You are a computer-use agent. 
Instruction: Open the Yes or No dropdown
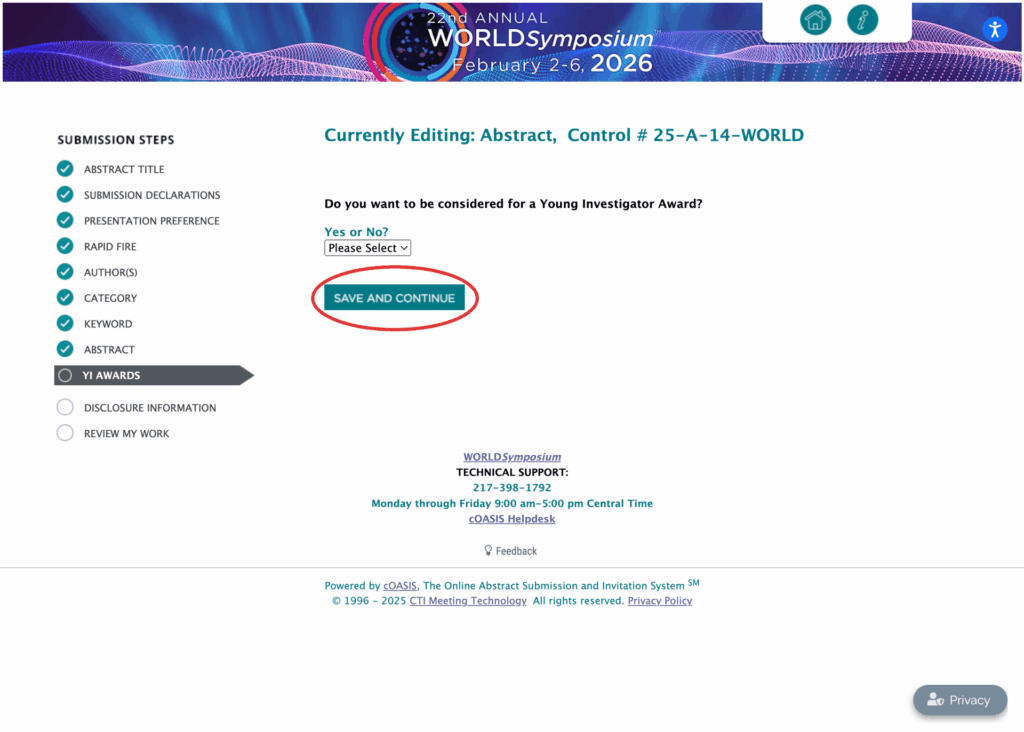(368, 248)
